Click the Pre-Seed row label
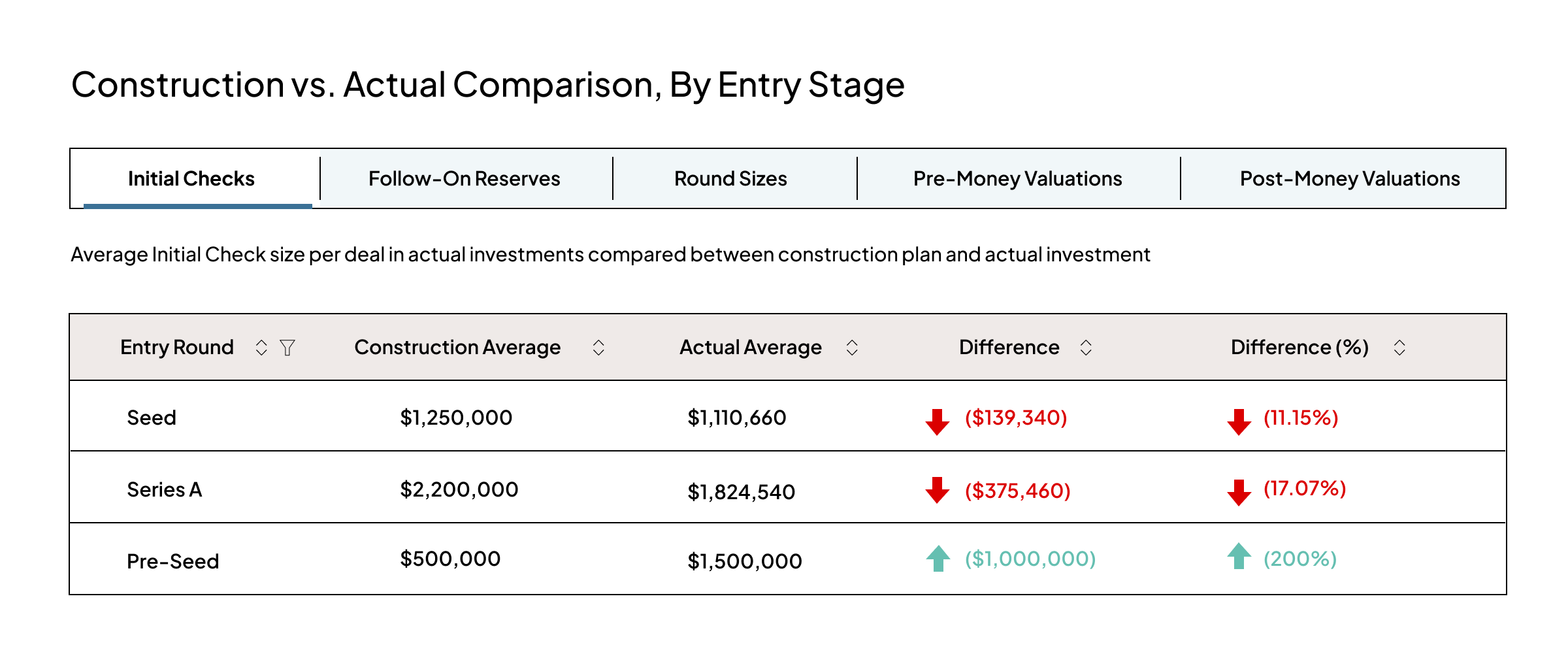This screenshot has height=656, width=1568. tap(172, 561)
